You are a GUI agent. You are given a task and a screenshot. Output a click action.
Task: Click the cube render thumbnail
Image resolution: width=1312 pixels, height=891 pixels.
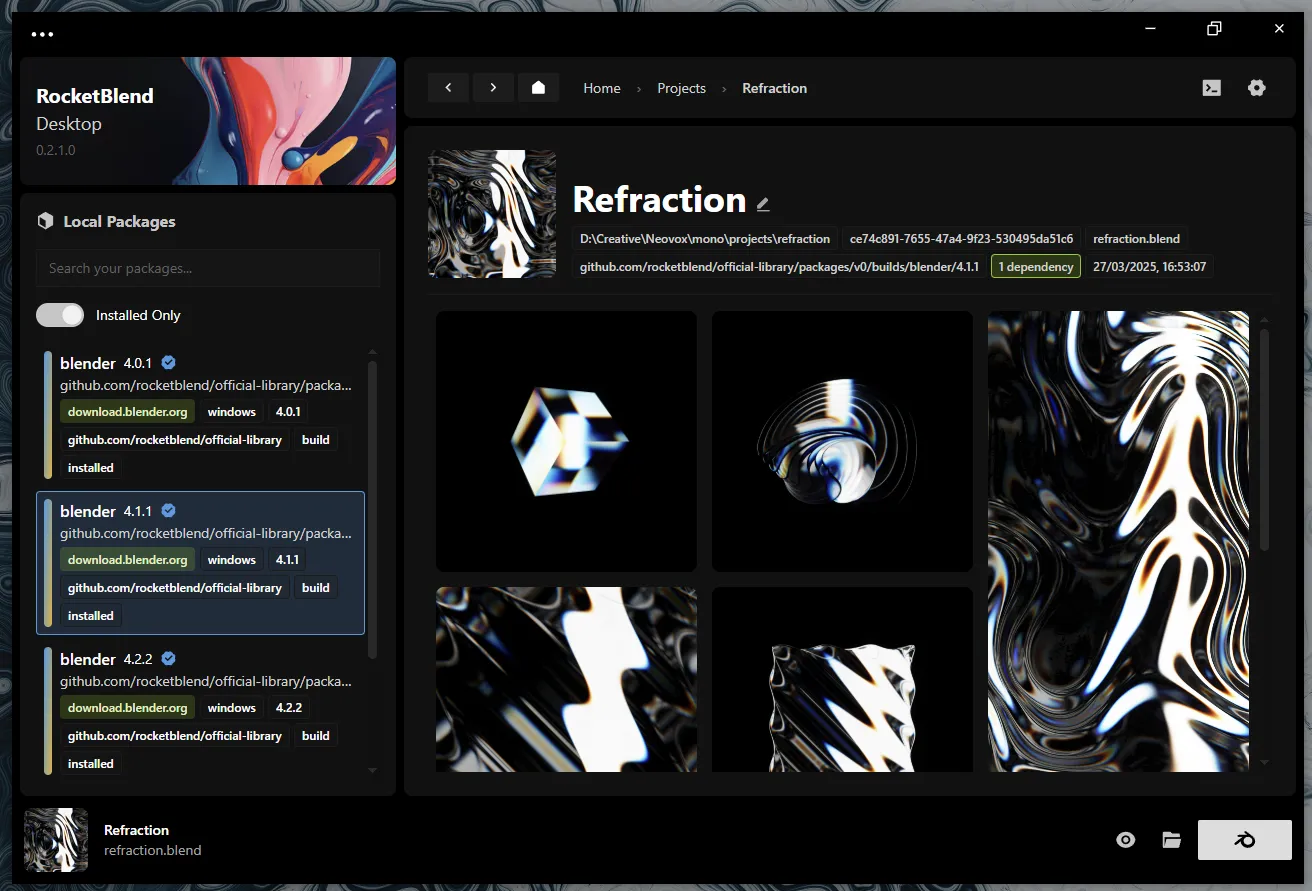point(566,441)
